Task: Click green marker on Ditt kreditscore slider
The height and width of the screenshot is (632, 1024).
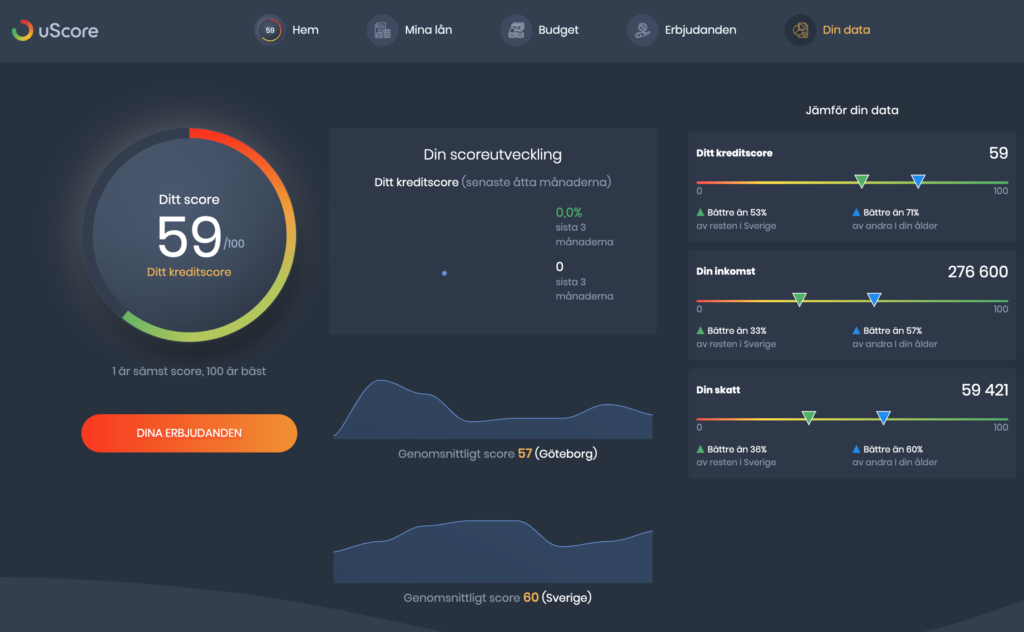Action: coord(861,181)
